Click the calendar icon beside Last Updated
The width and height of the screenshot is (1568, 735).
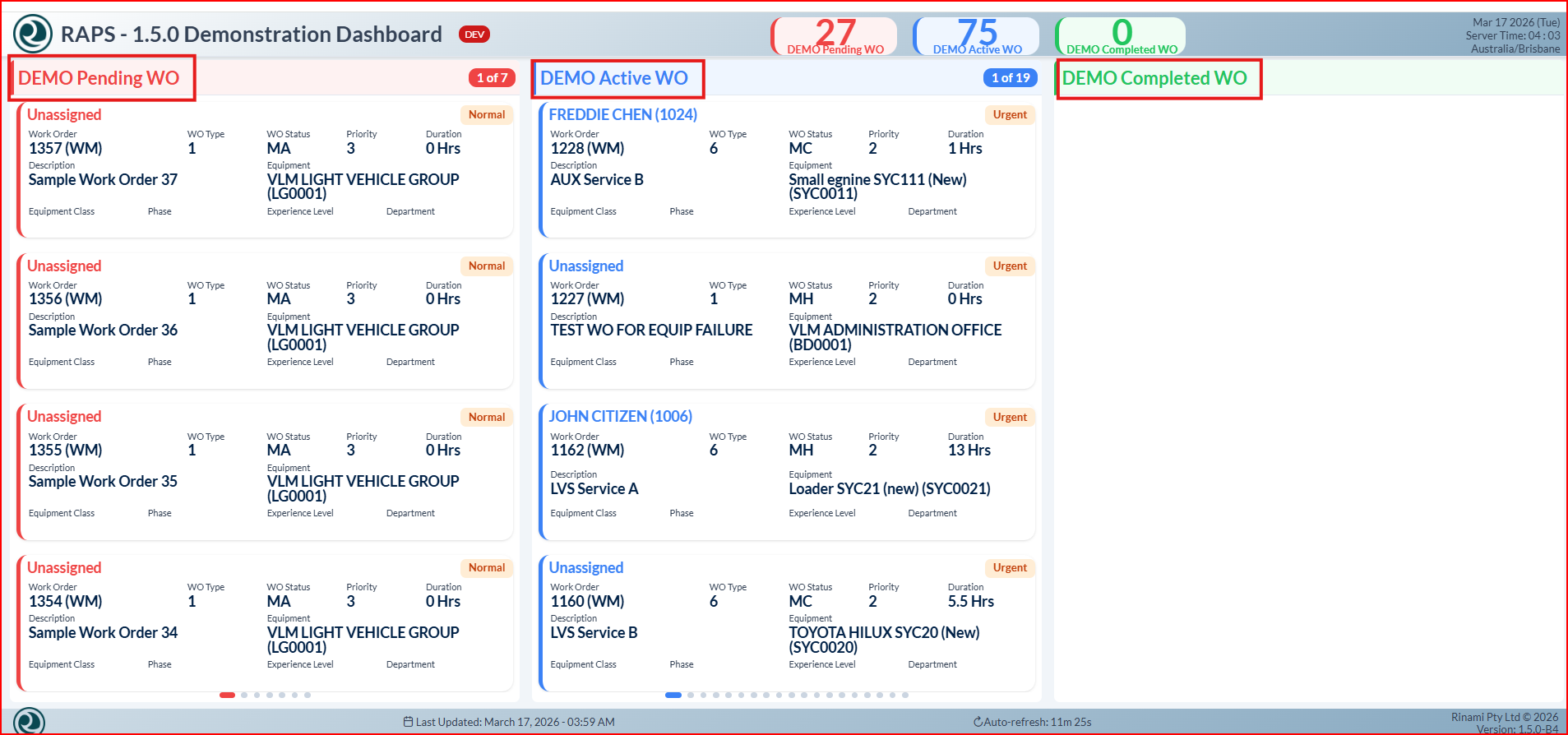(408, 722)
